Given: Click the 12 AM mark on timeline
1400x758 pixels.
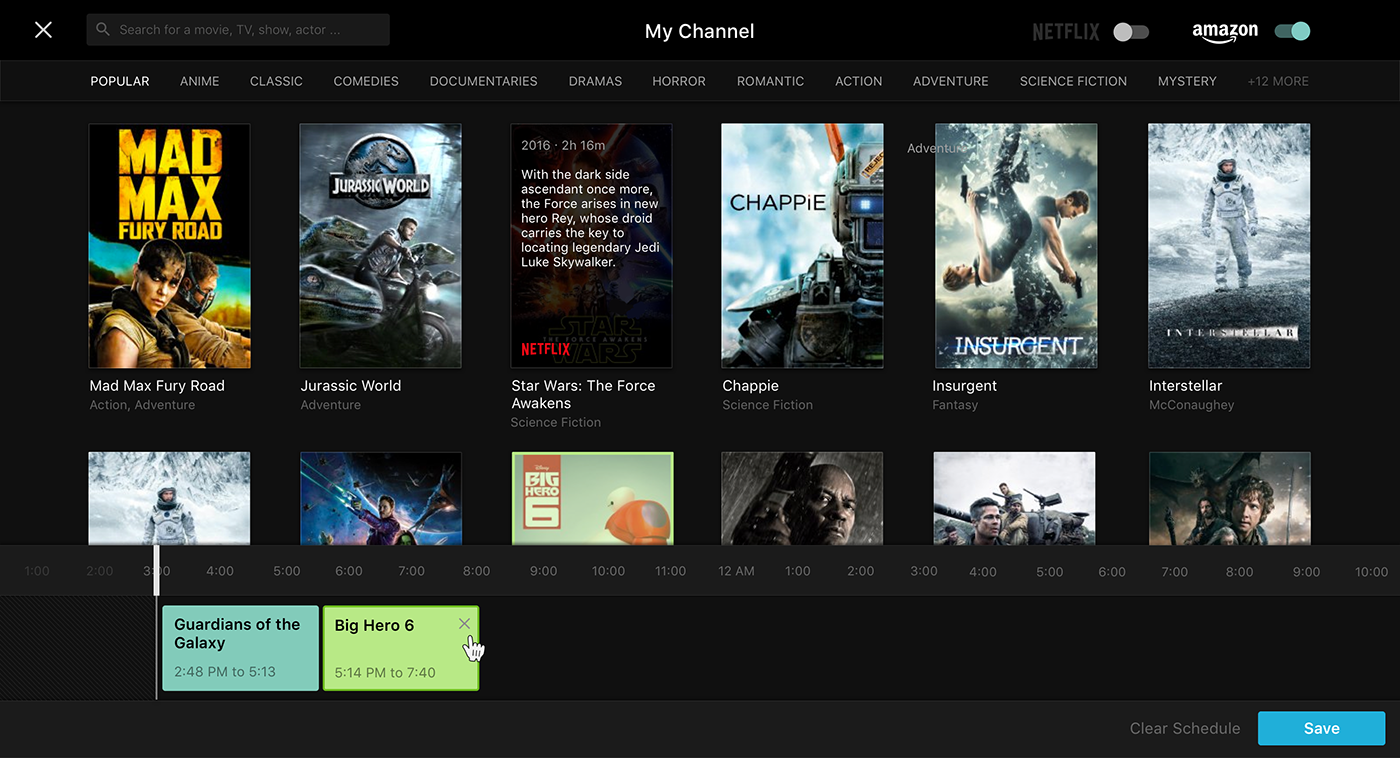Looking at the screenshot, I should pos(736,571).
